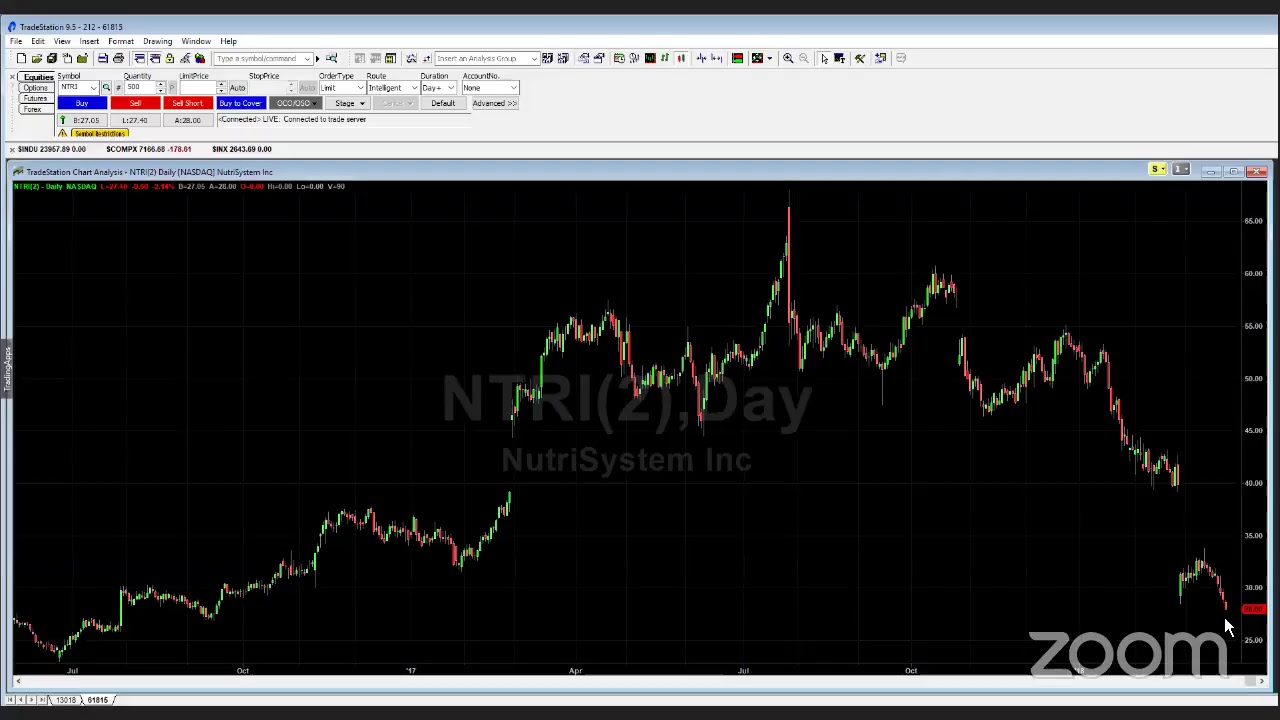Open the Route Intelligent dropdown
The width and height of the screenshot is (1280, 720).
(x=413, y=87)
